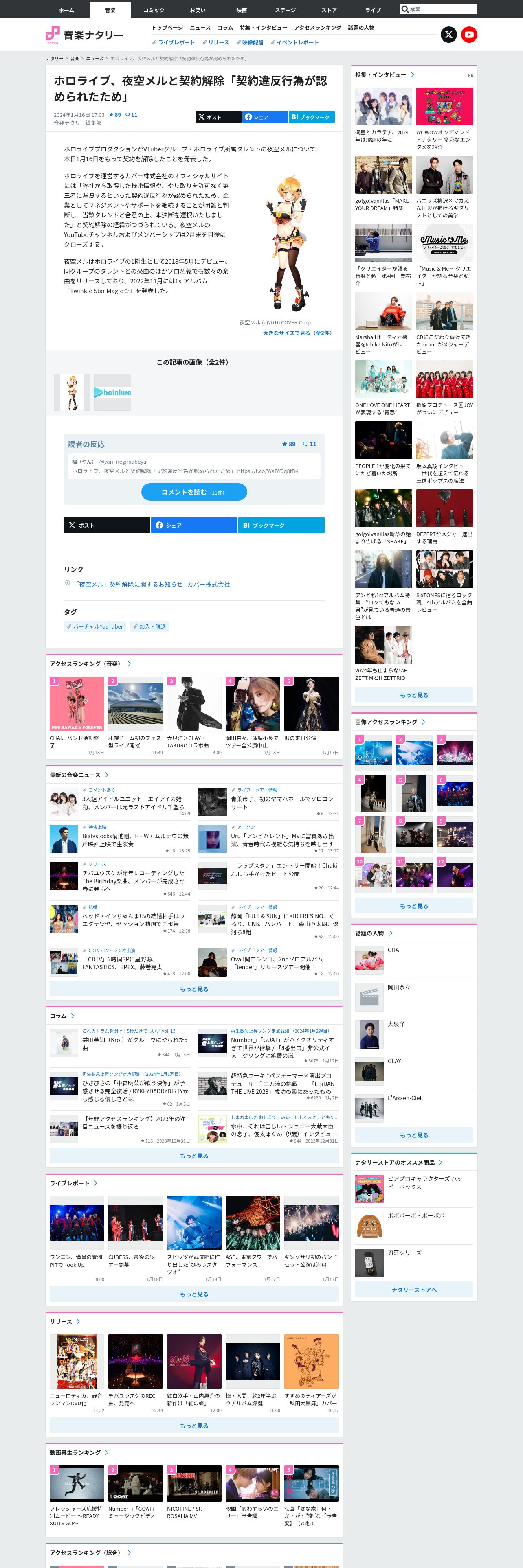Viewport: 523px width, 1568px height.
Task: Switch to 映画 tab
Action: point(242,10)
